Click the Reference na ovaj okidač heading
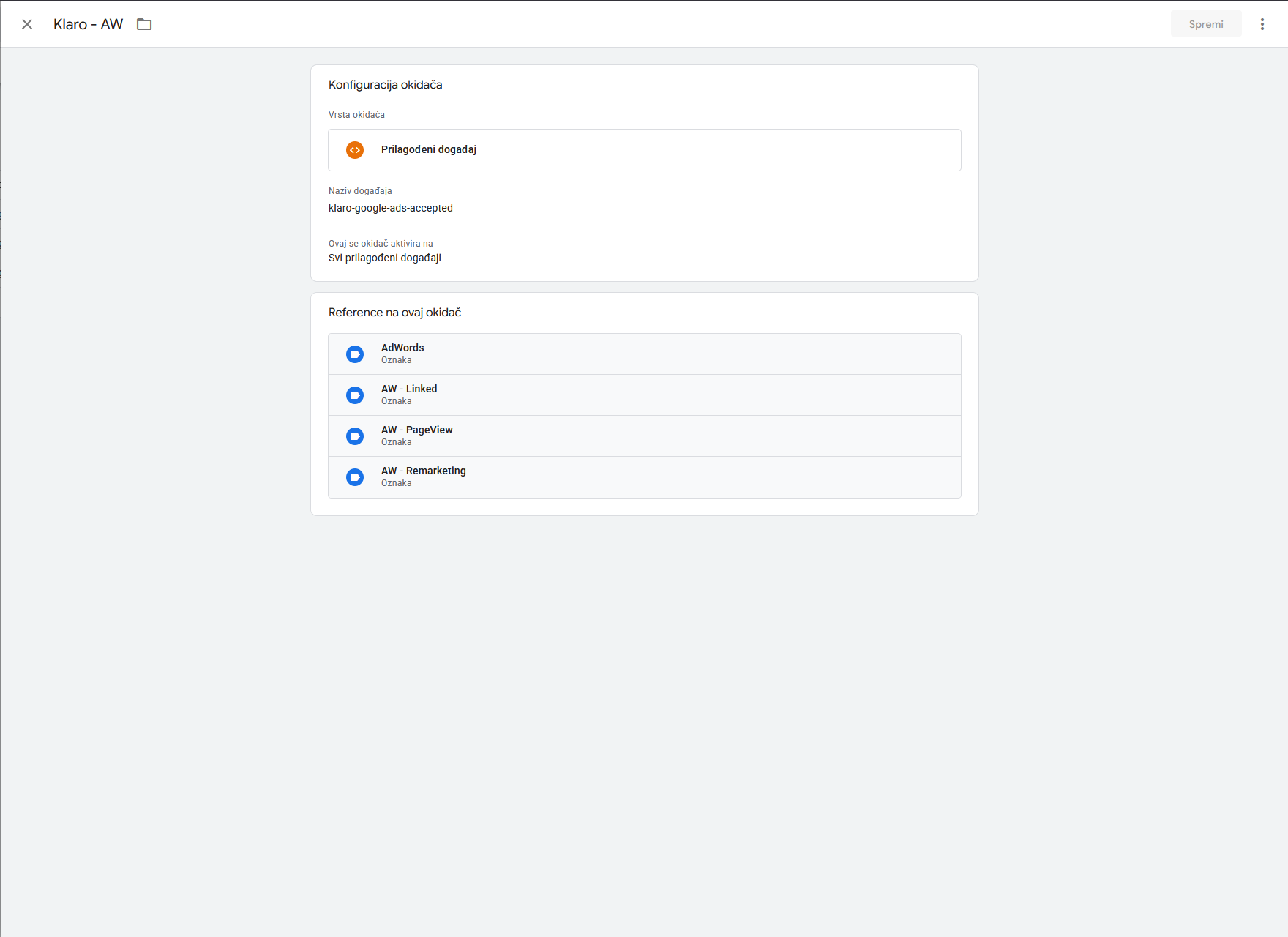1288x937 pixels. (395, 313)
